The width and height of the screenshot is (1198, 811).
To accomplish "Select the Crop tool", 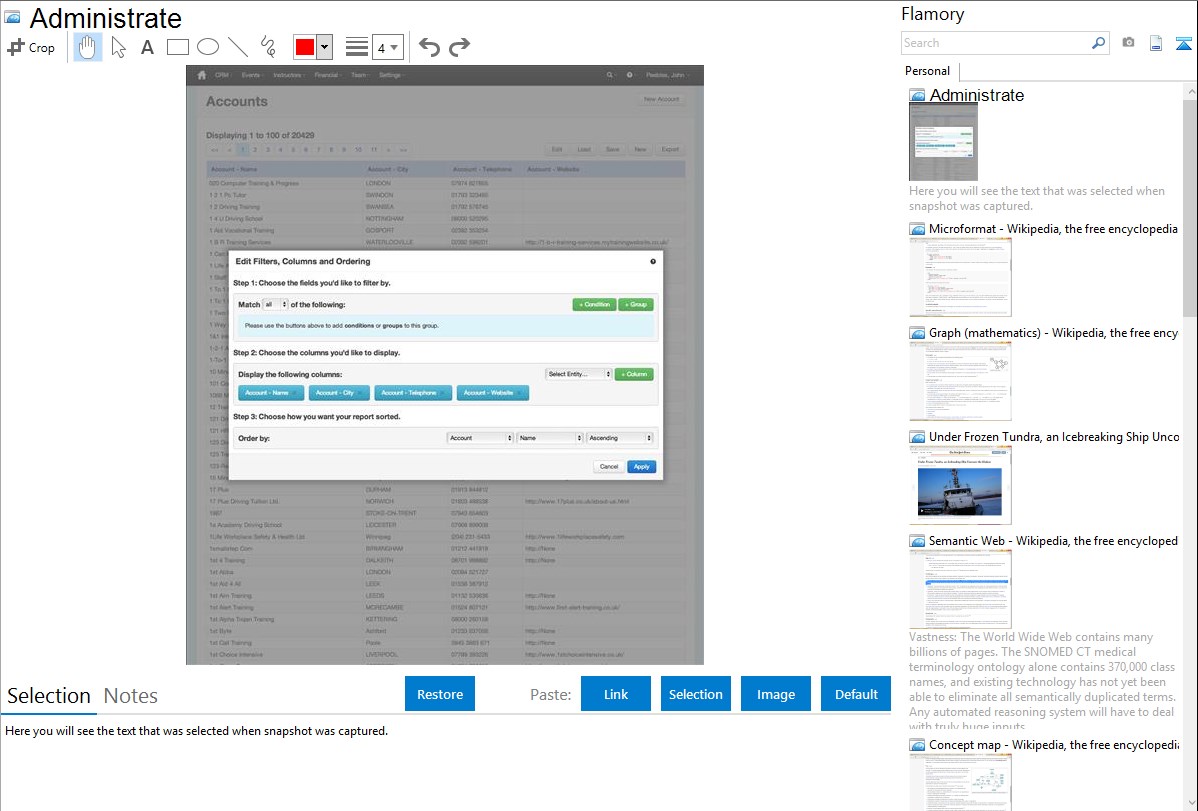I will (31, 47).
